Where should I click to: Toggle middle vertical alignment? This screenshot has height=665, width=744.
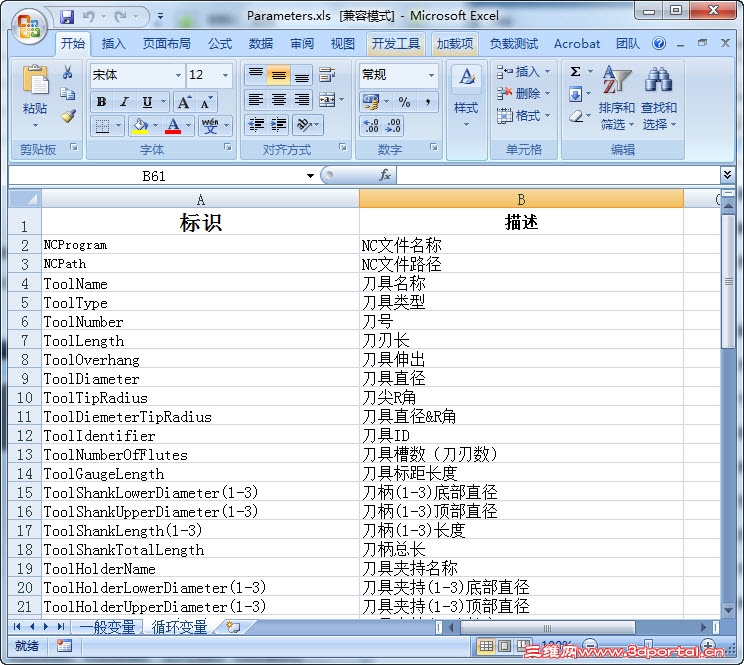tap(279, 74)
